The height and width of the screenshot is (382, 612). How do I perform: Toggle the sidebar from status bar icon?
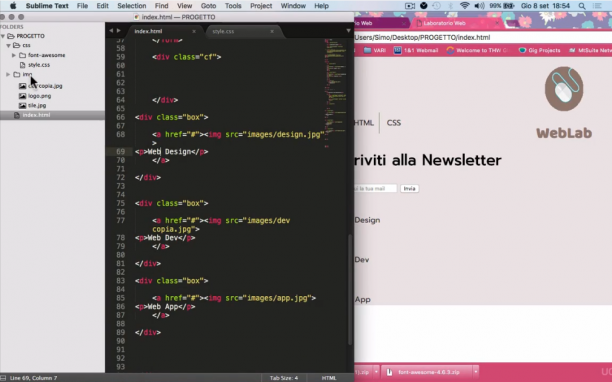pyautogui.click(x=3, y=378)
